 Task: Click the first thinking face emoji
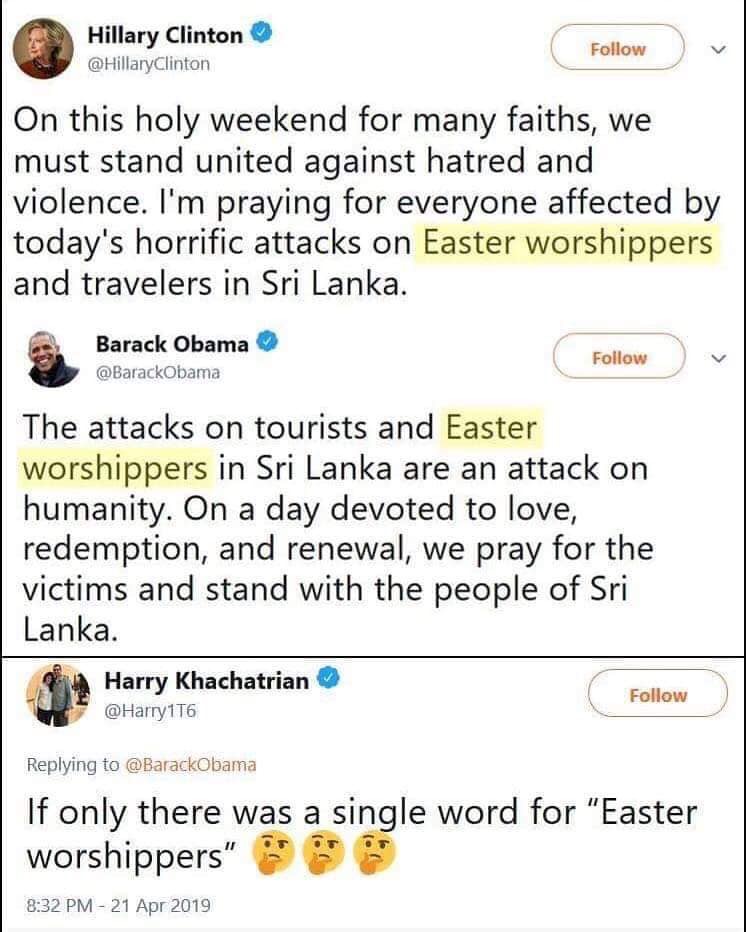click(x=273, y=855)
